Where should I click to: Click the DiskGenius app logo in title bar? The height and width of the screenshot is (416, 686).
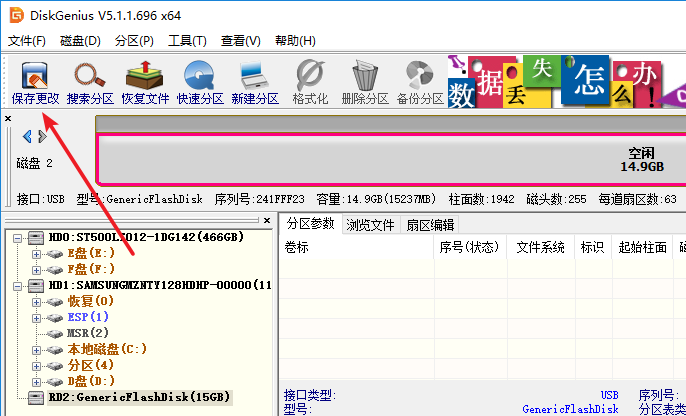pos(16,15)
